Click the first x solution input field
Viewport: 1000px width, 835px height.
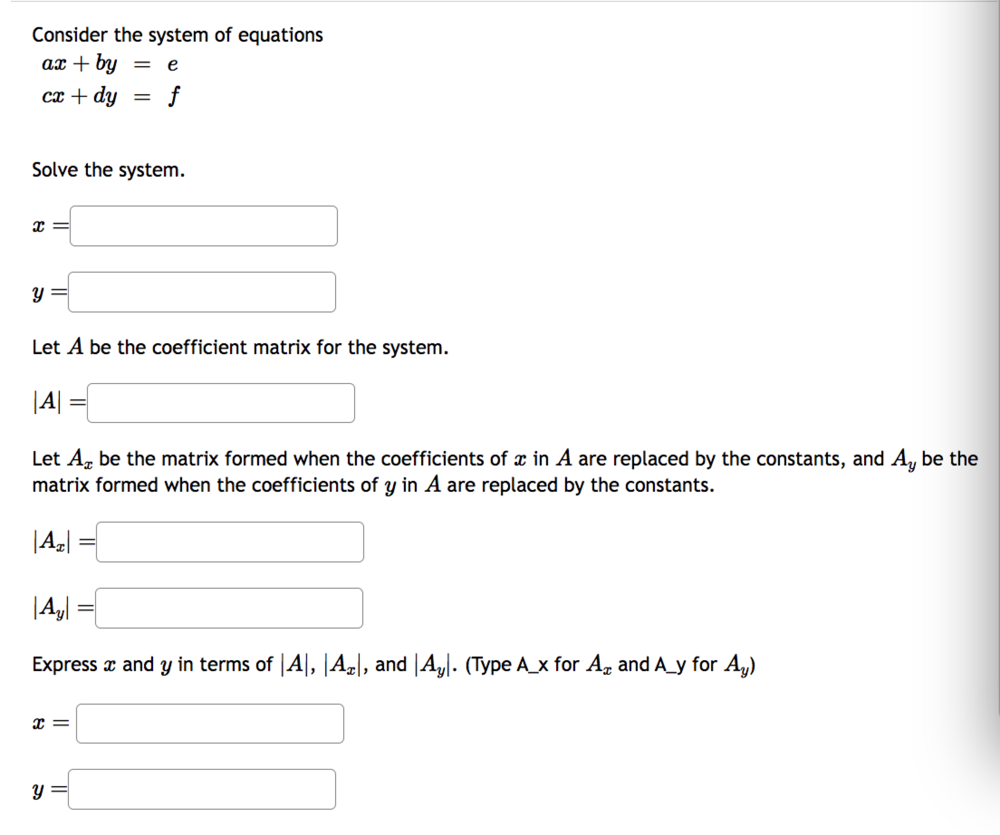click(203, 225)
